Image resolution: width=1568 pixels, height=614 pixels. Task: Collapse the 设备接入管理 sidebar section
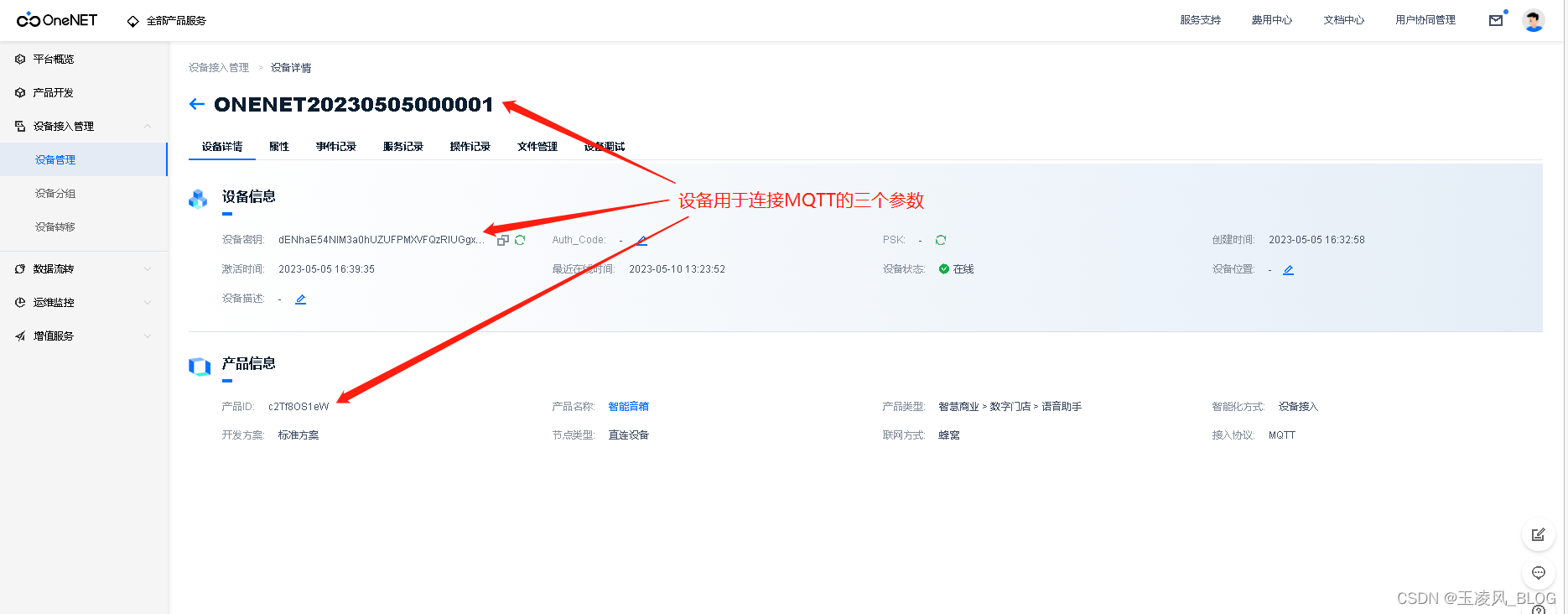84,126
